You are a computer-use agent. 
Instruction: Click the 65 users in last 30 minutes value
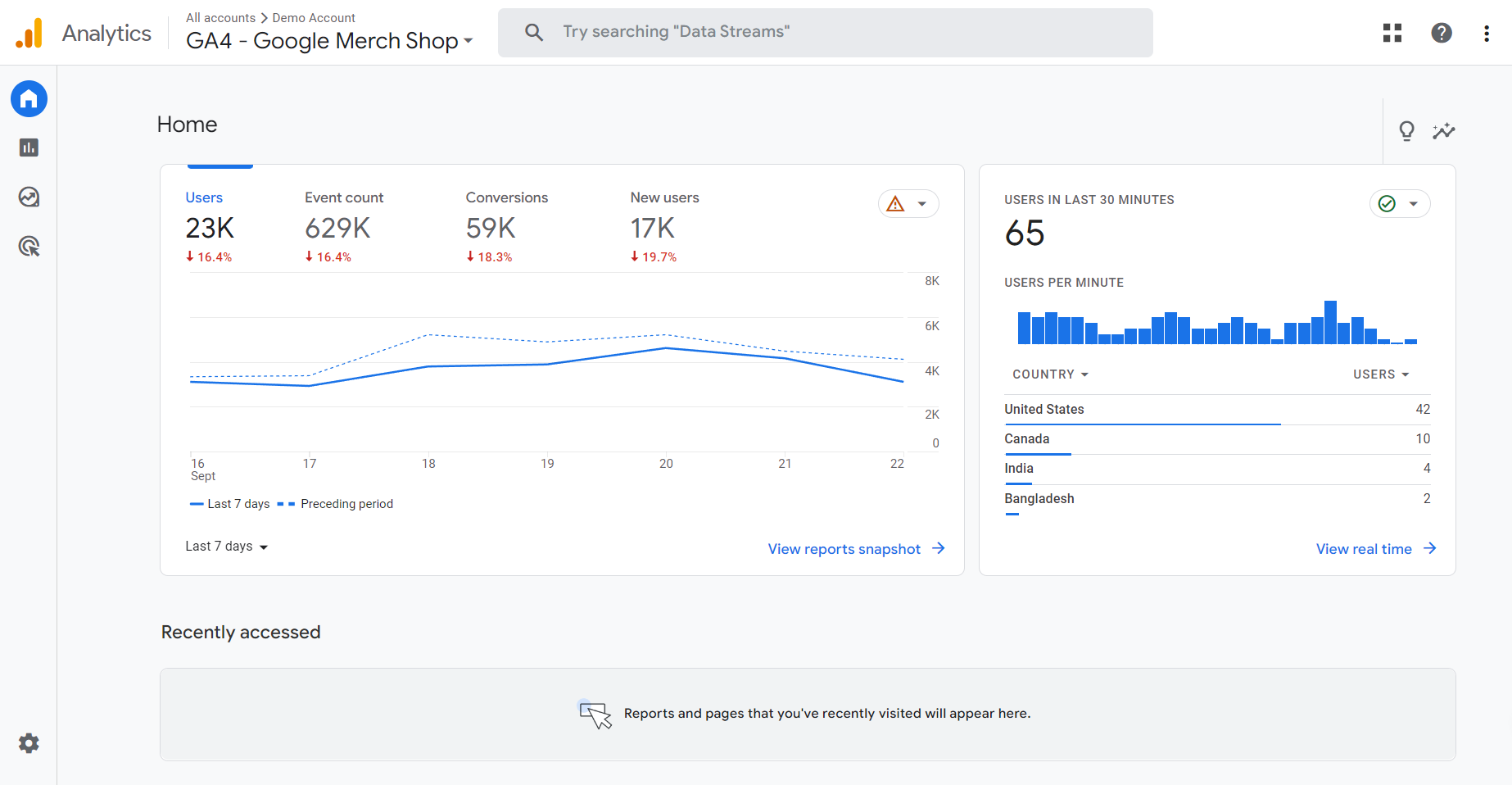[1025, 234]
